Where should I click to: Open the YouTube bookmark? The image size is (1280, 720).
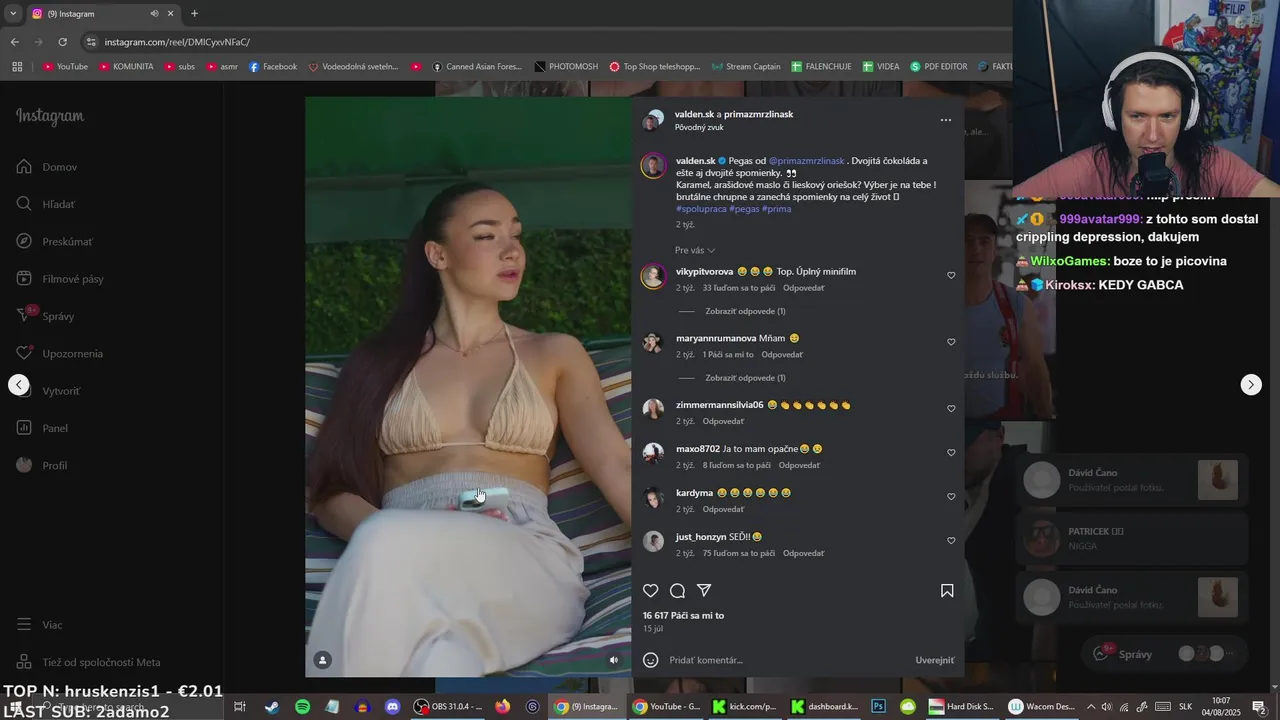click(65, 67)
